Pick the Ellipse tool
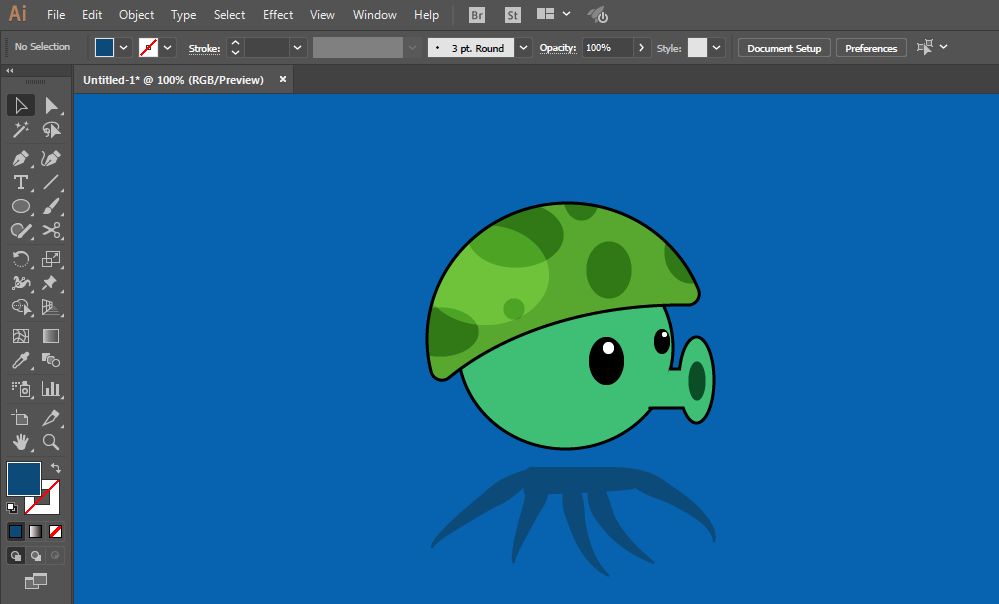The height and width of the screenshot is (604, 999). [x=20, y=207]
